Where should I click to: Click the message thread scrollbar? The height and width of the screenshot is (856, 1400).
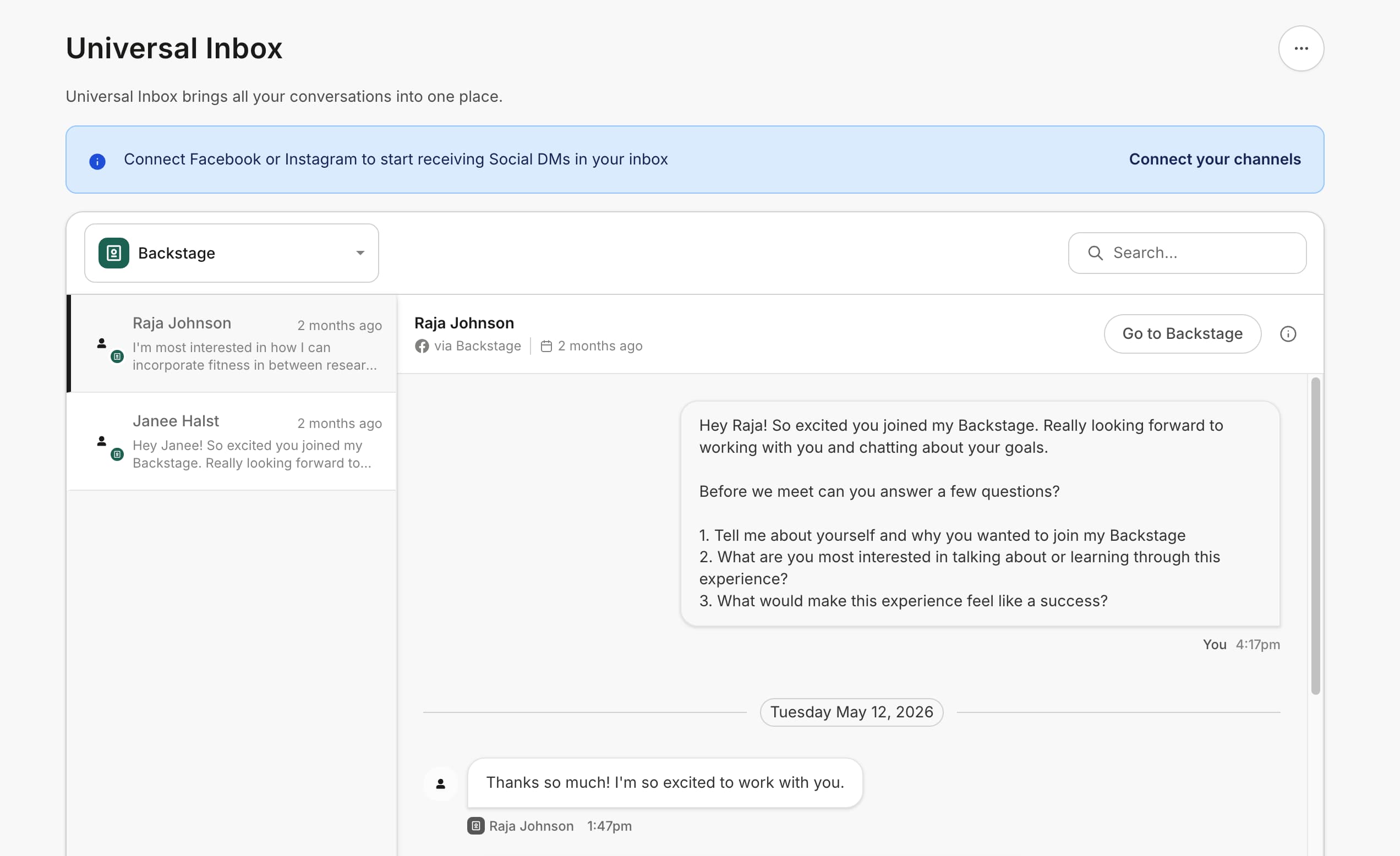(x=1315, y=536)
